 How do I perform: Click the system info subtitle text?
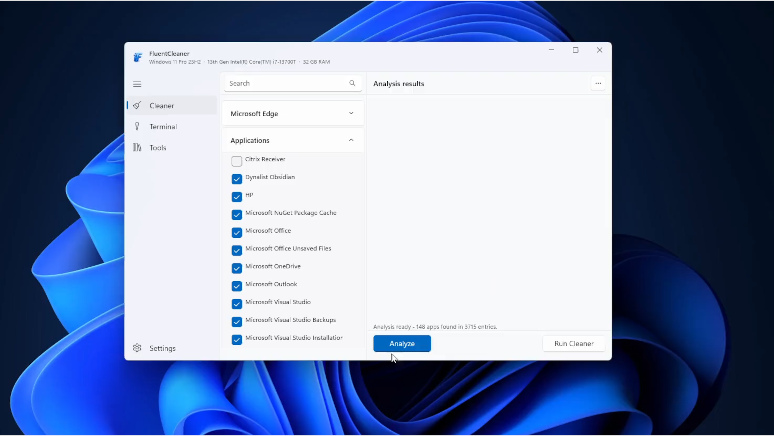point(239,62)
